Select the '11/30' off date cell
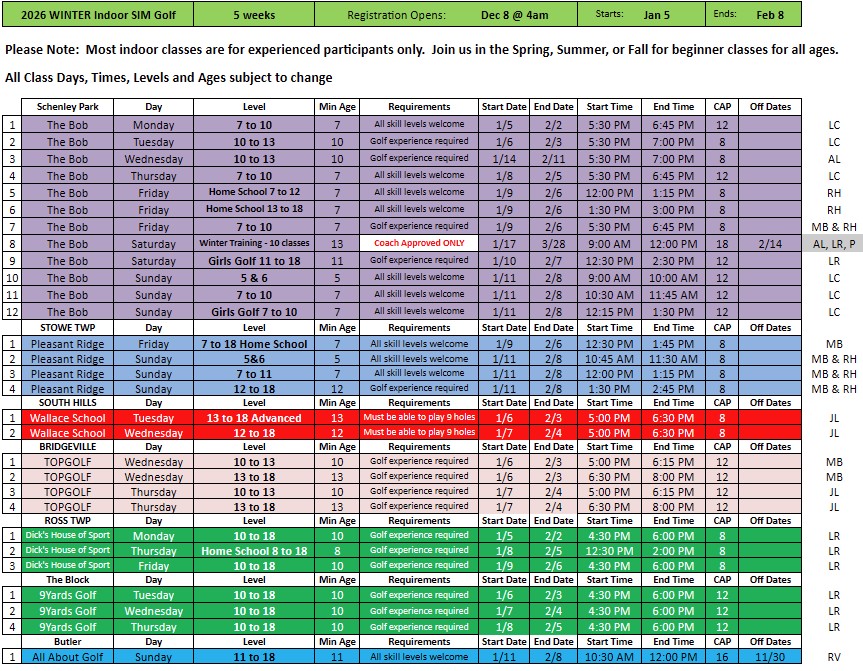This screenshot has height=671, width=863. pyautogui.click(x=770, y=657)
